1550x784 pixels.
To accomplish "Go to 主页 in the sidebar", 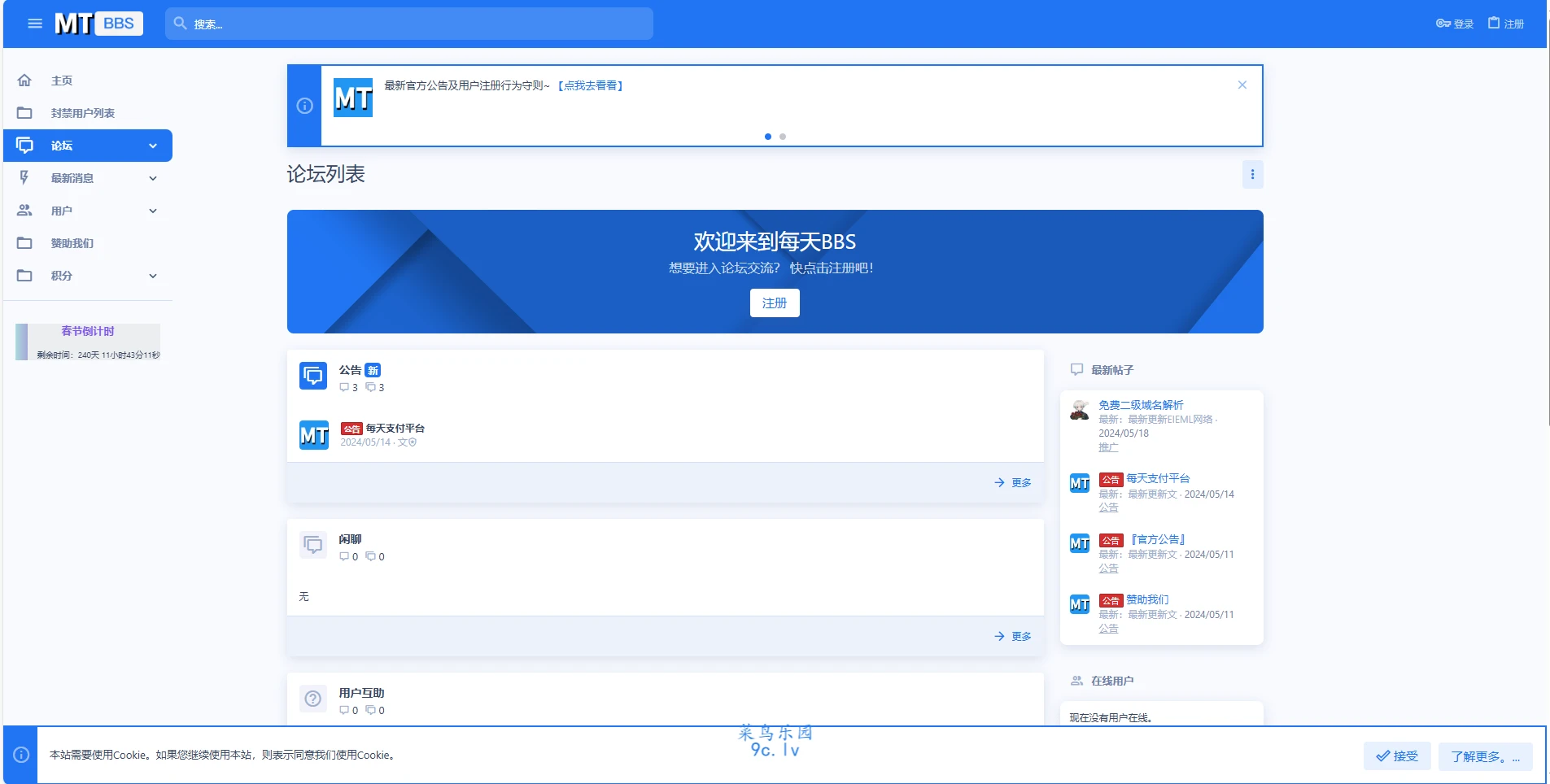I will [62, 81].
